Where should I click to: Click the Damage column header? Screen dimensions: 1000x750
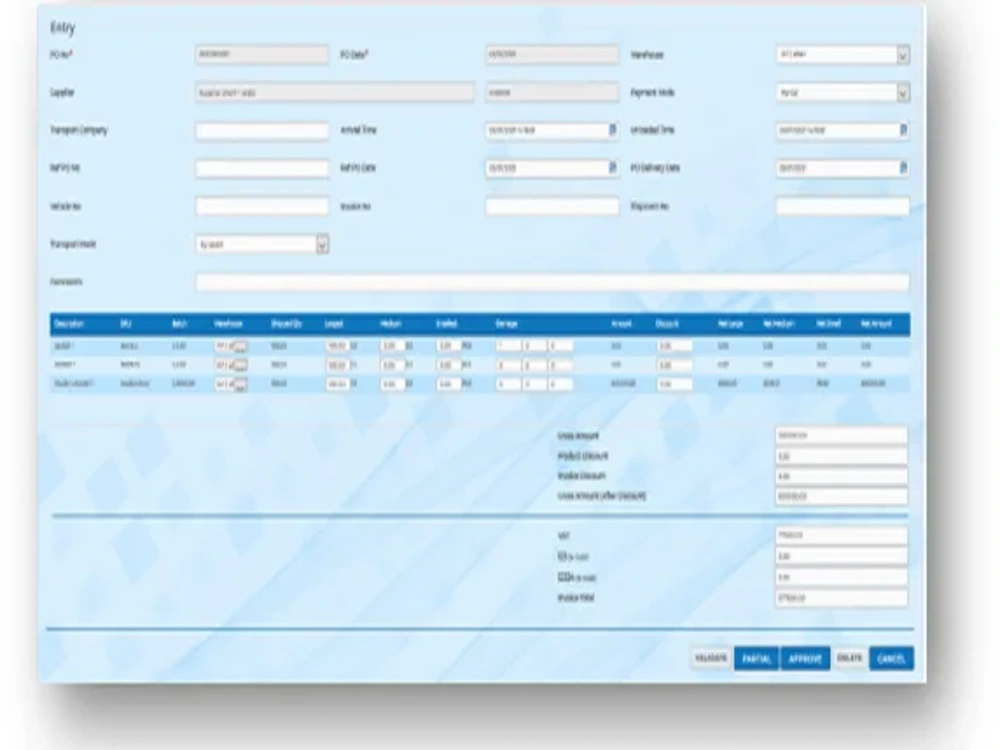[x=506, y=324]
